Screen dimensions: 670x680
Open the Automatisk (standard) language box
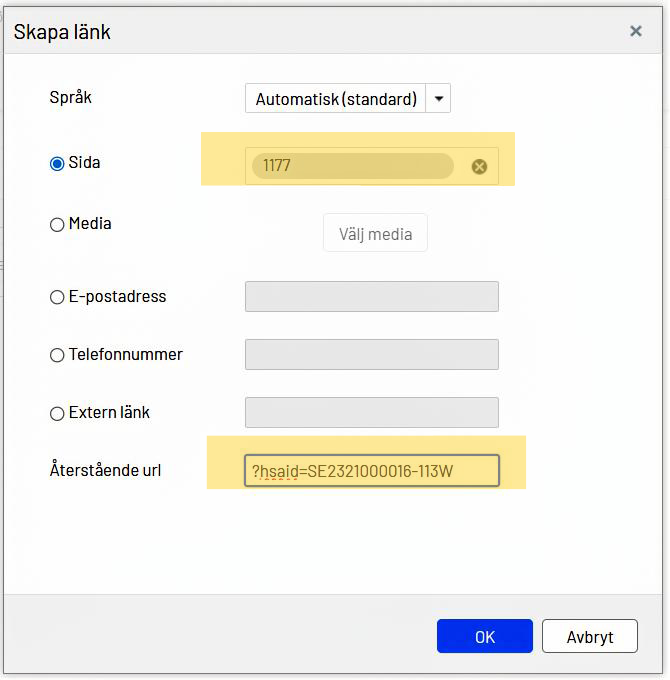coord(336,99)
